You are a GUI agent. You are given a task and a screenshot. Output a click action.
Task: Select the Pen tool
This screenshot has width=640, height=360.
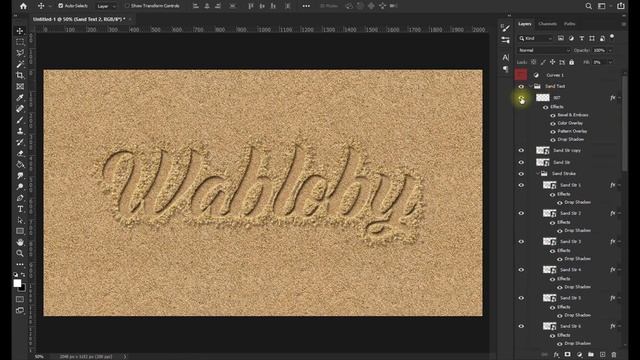point(20,198)
